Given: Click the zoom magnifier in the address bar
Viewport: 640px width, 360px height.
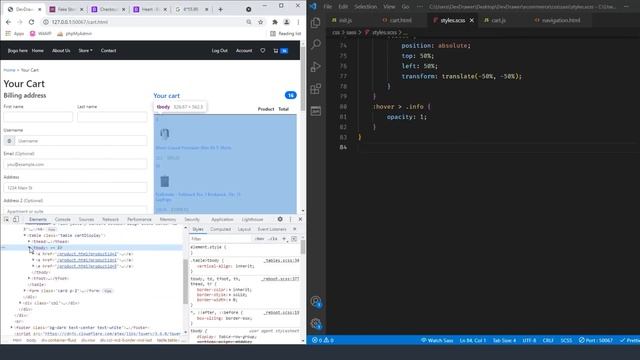Looking at the screenshot, I should (249, 22).
